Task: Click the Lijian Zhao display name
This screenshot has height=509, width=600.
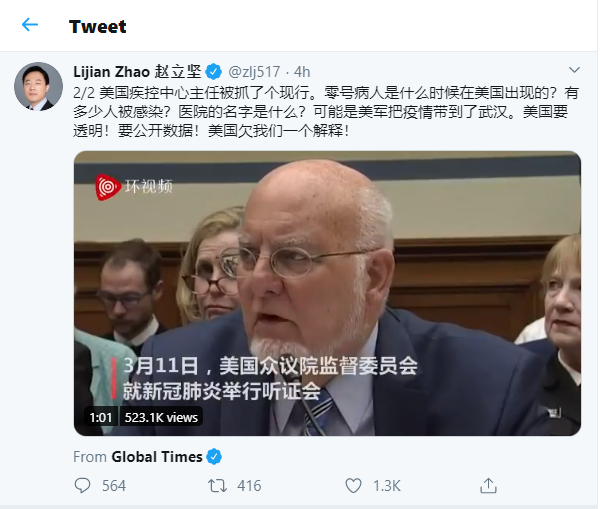Action: pyautogui.click(x=137, y=72)
